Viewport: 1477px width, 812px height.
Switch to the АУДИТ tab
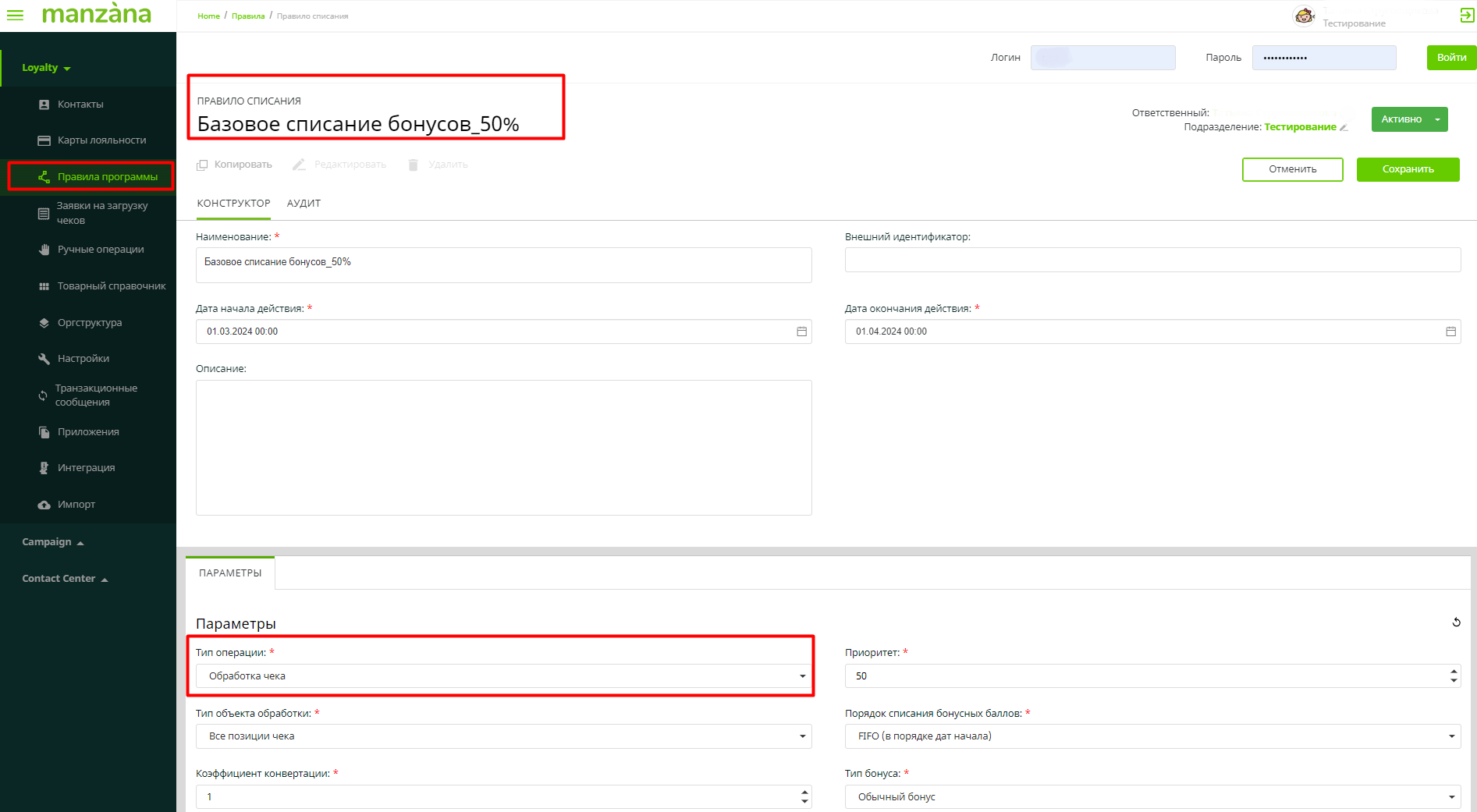304,204
